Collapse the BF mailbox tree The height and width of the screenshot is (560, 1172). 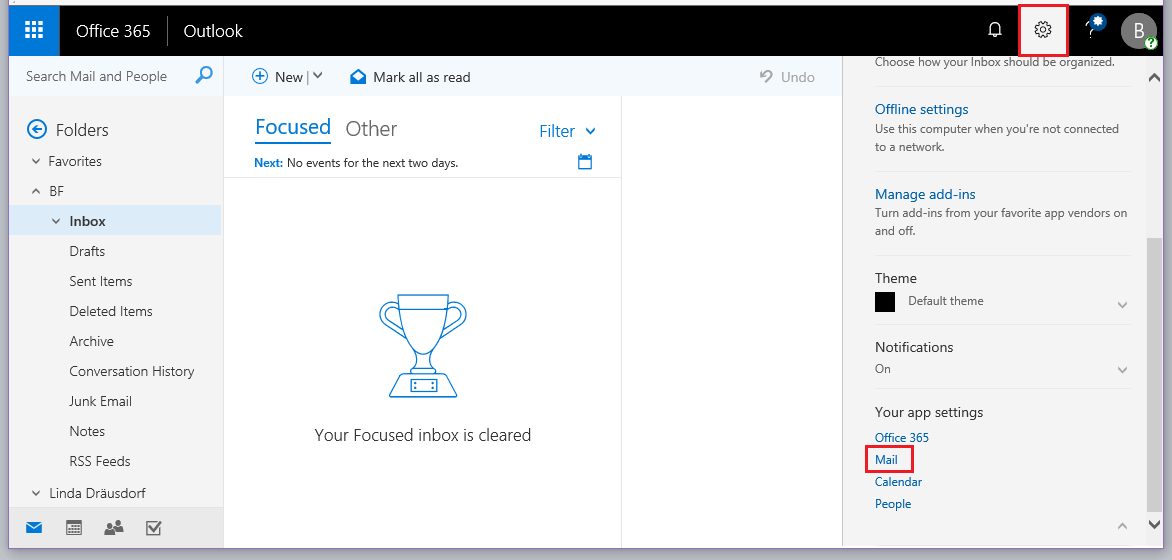[37, 191]
